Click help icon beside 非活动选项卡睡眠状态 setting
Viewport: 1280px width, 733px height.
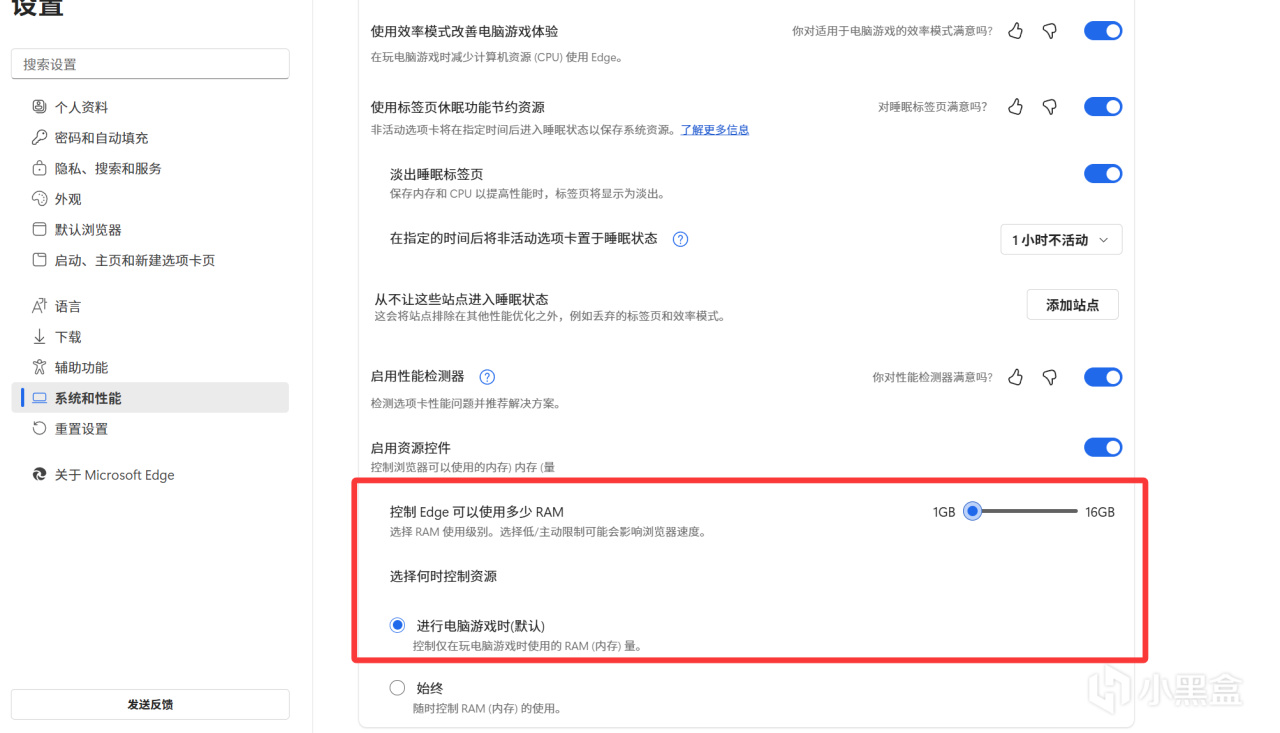point(680,239)
